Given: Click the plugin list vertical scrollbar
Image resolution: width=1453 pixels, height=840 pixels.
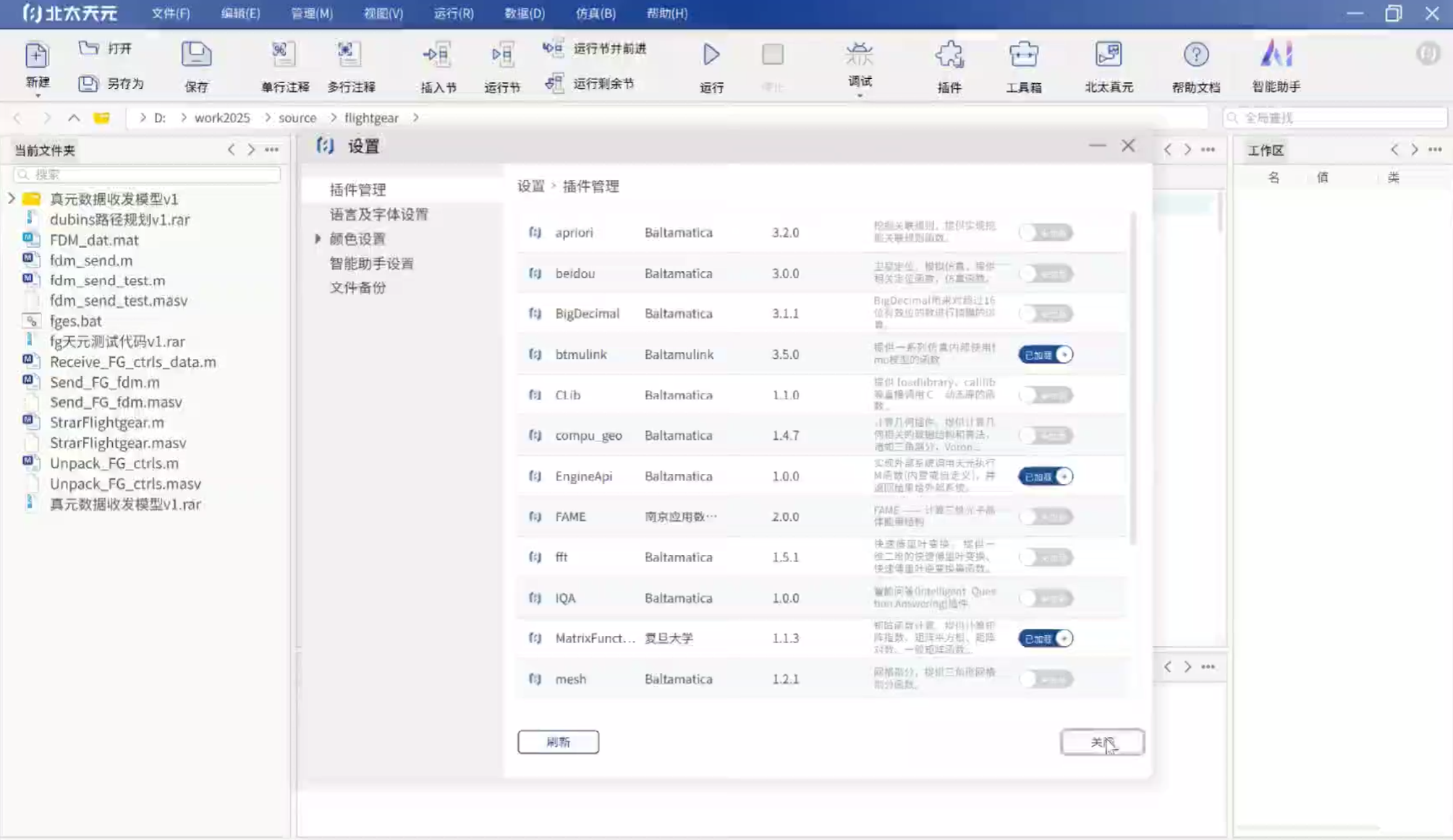Looking at the screenshot, I should 1132,376.
